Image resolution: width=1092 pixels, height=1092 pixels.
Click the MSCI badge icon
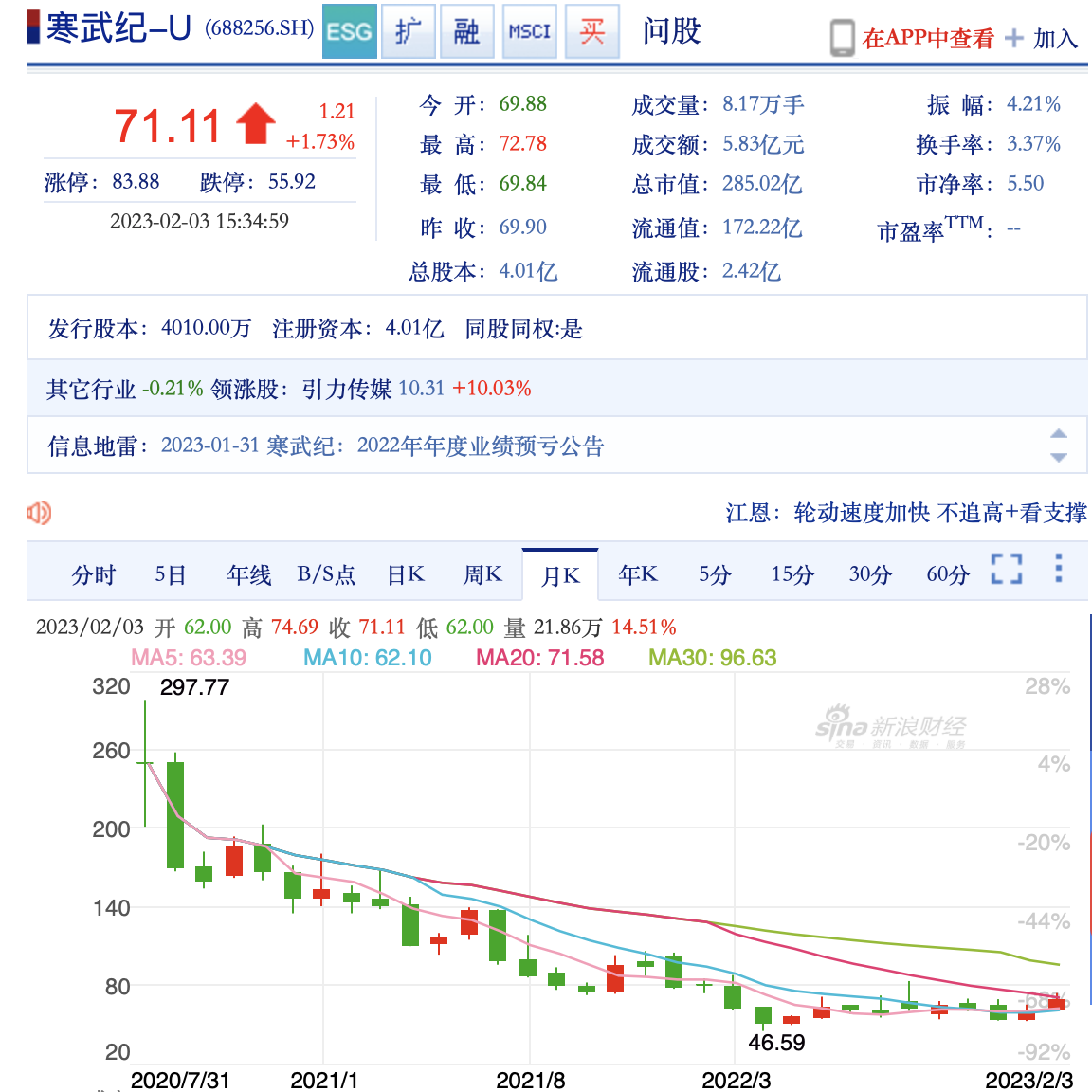[529, 31]
